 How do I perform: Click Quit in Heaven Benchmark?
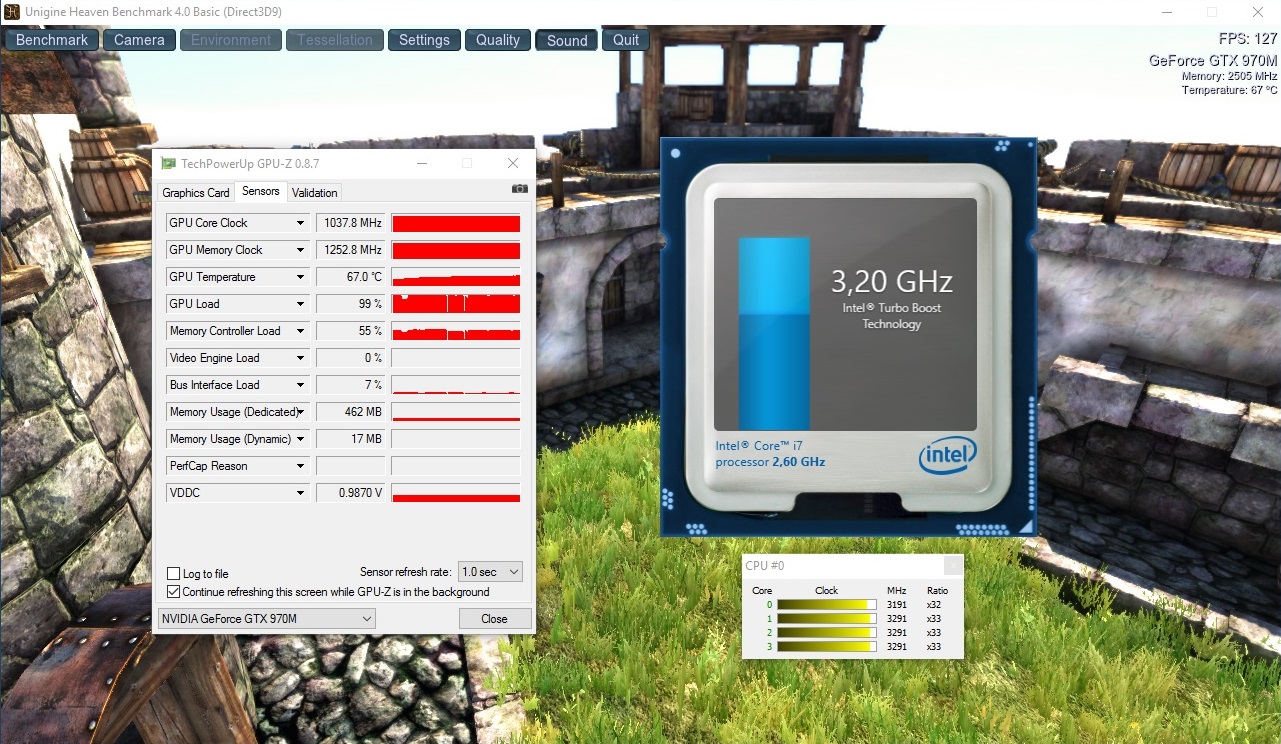[626, 40]
